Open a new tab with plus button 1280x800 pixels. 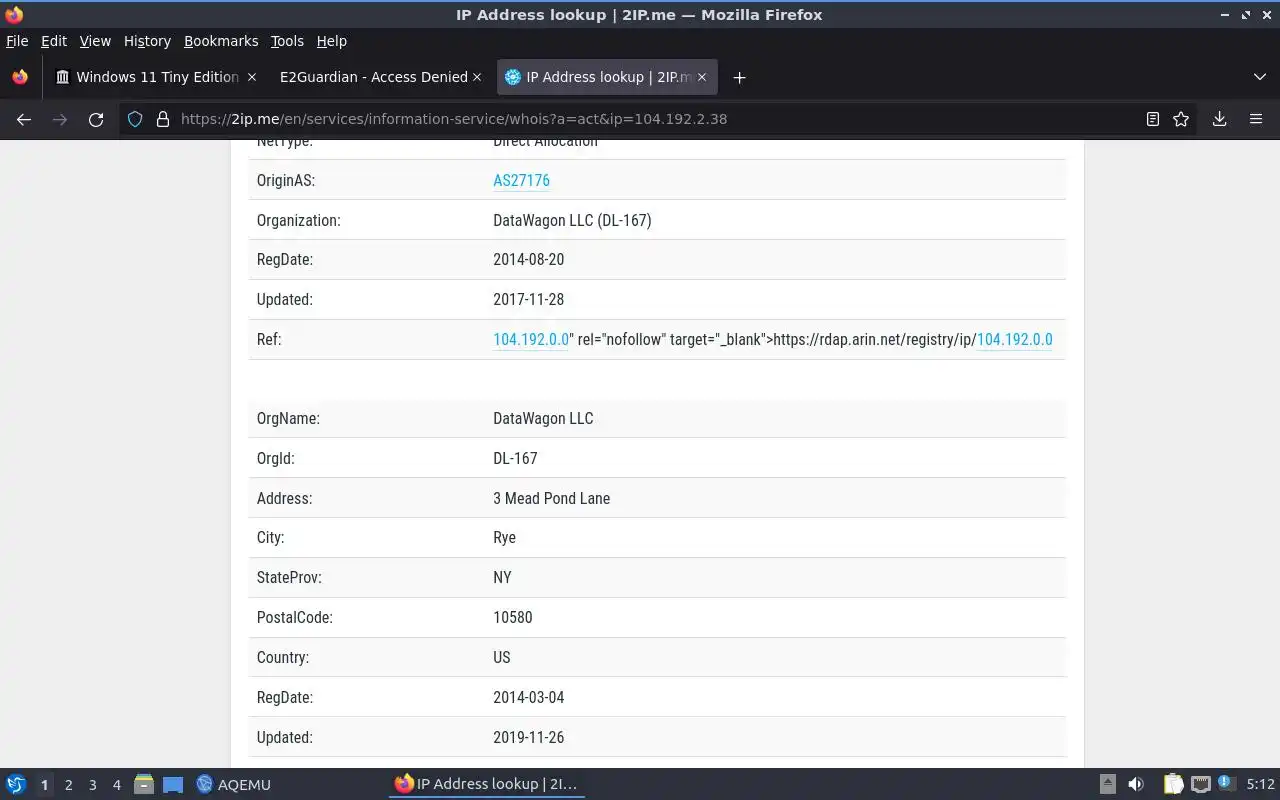click(739, 77)
